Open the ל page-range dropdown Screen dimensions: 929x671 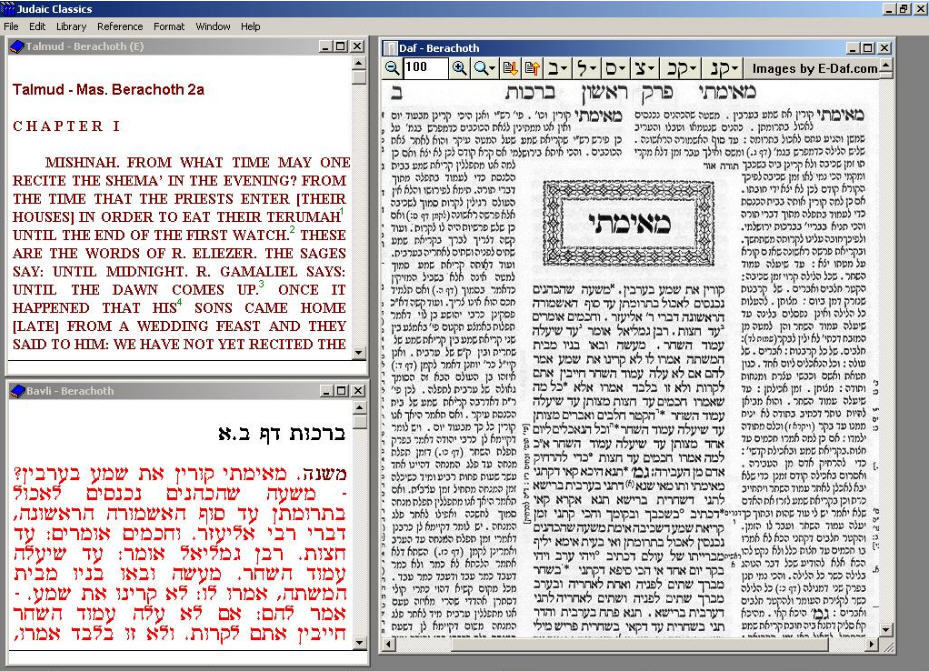(586, 68)
